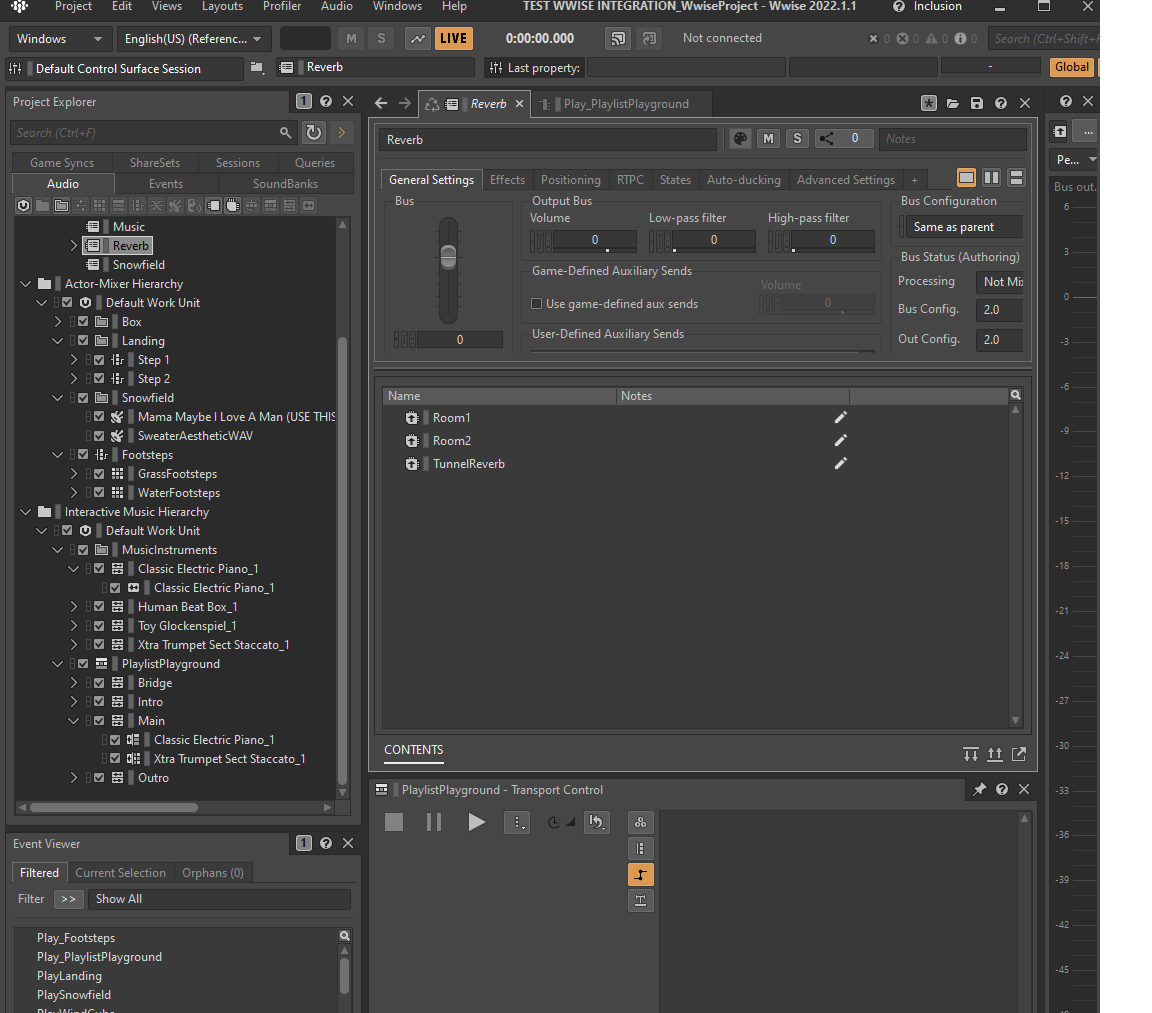Expand the Reverb bus tree node
This screenshot has width=1152, height=1013.
tap(73, 246)
